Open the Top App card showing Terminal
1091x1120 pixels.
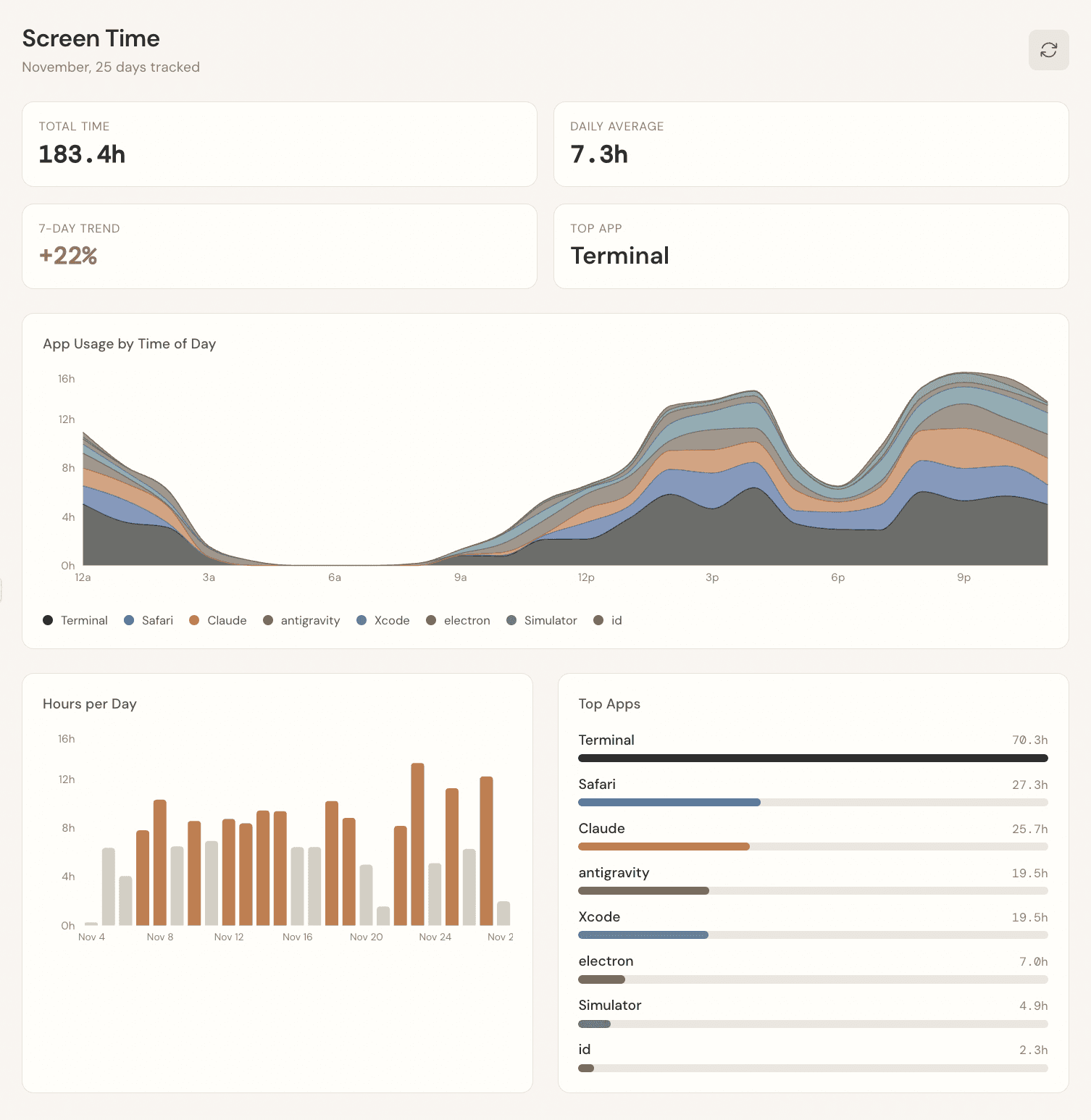pyautogui.click(x=811, y=246)
